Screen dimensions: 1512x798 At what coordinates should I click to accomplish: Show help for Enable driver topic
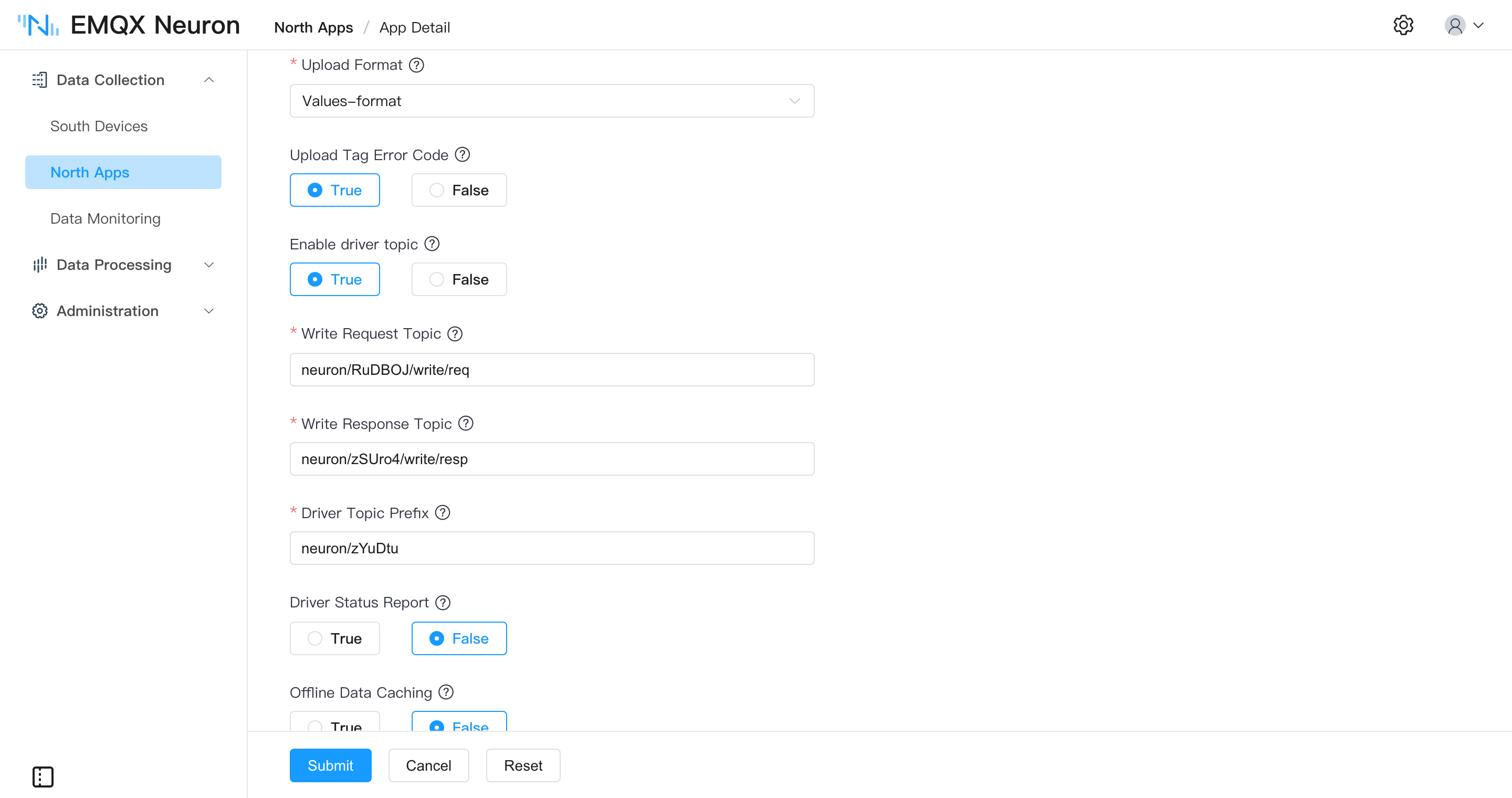click(x=432, y=244)
